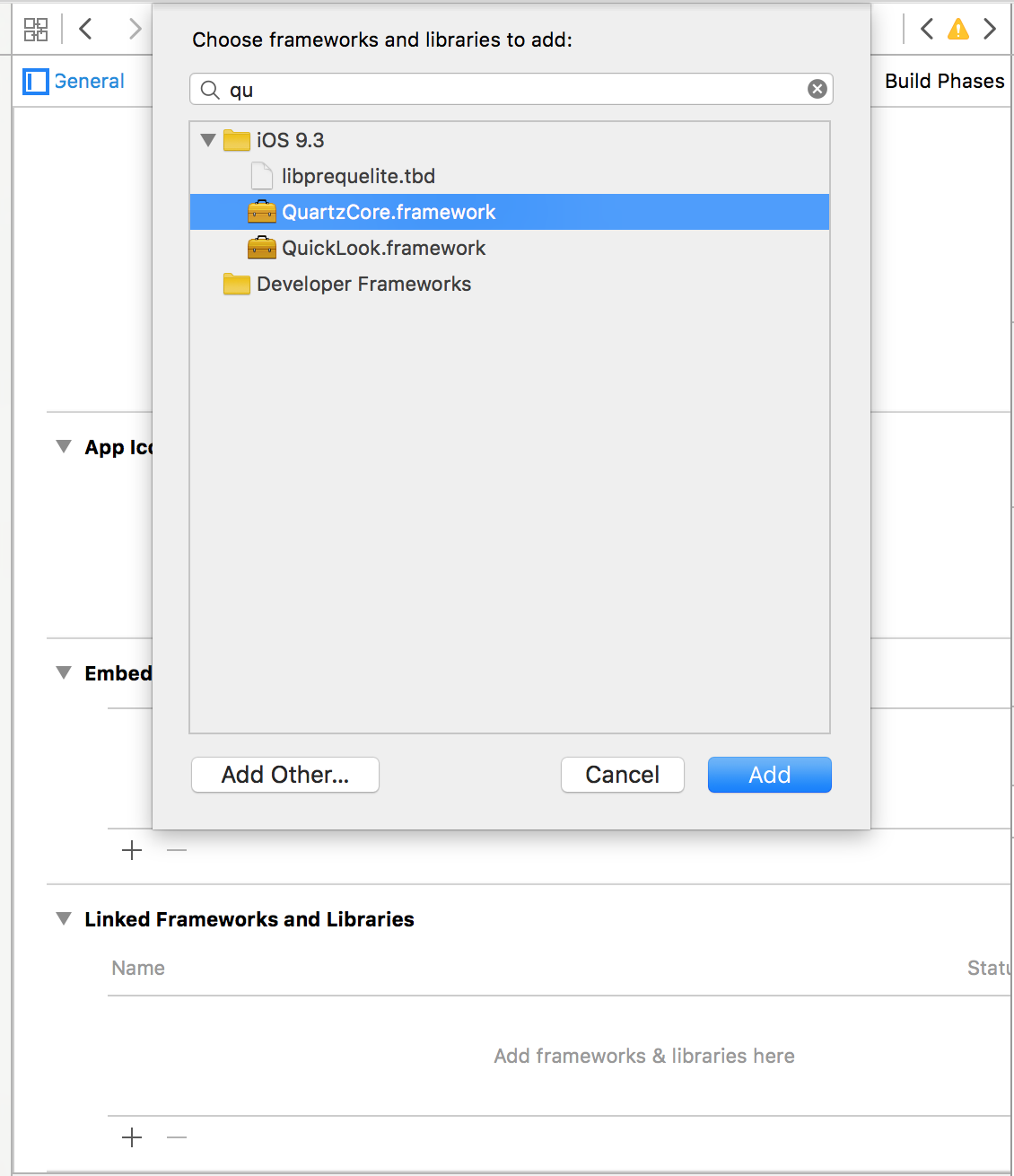Add embedded binary with the plus button
This screenshot has height=1176, width=1014.
coord(132,850)
